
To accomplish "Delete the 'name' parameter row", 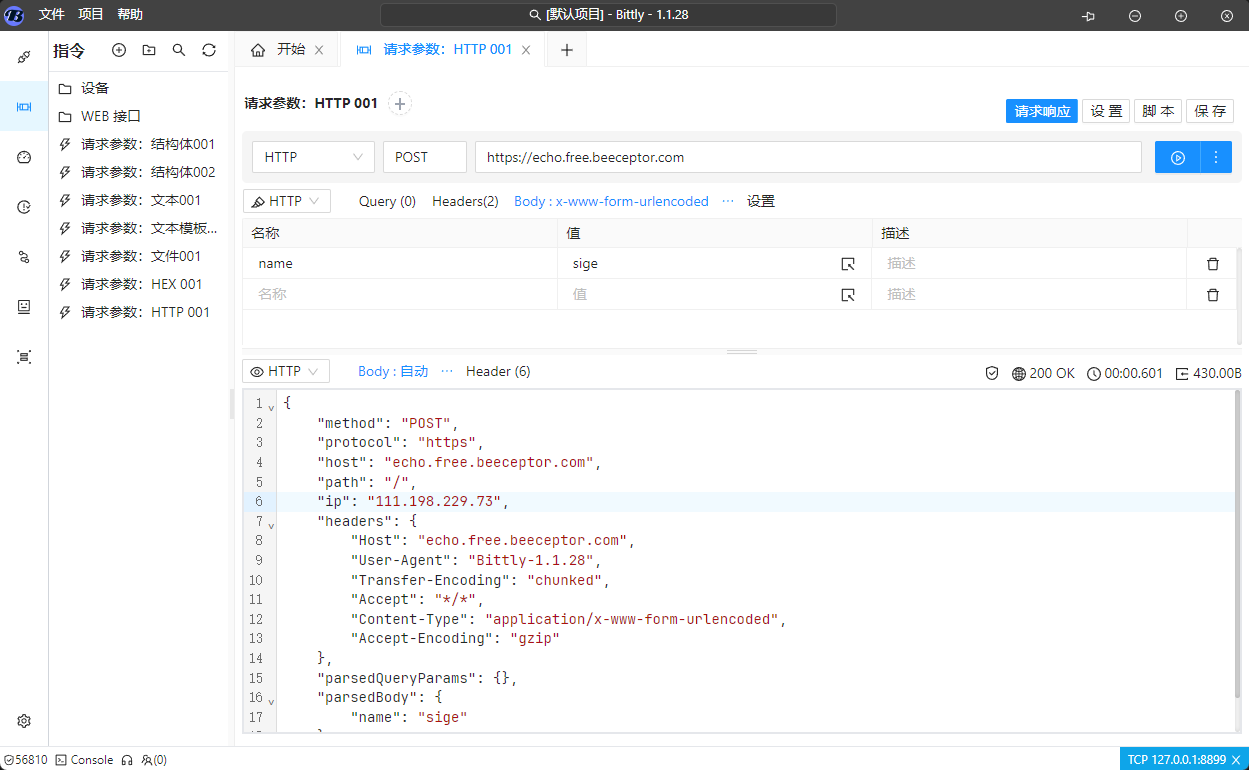I will pyautogui.click(x=1212, y=264).
